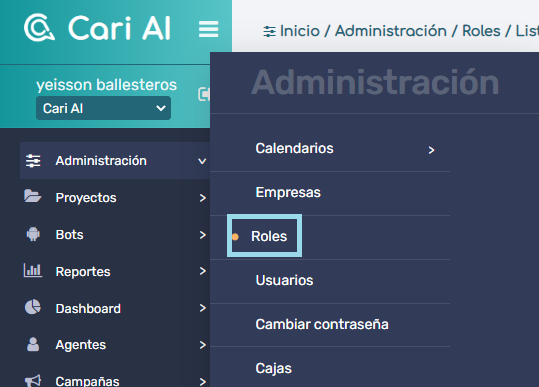Click the Inicio breadcrumb link
The height and width of the screenshot is (387, 539).
pos(300,31)
